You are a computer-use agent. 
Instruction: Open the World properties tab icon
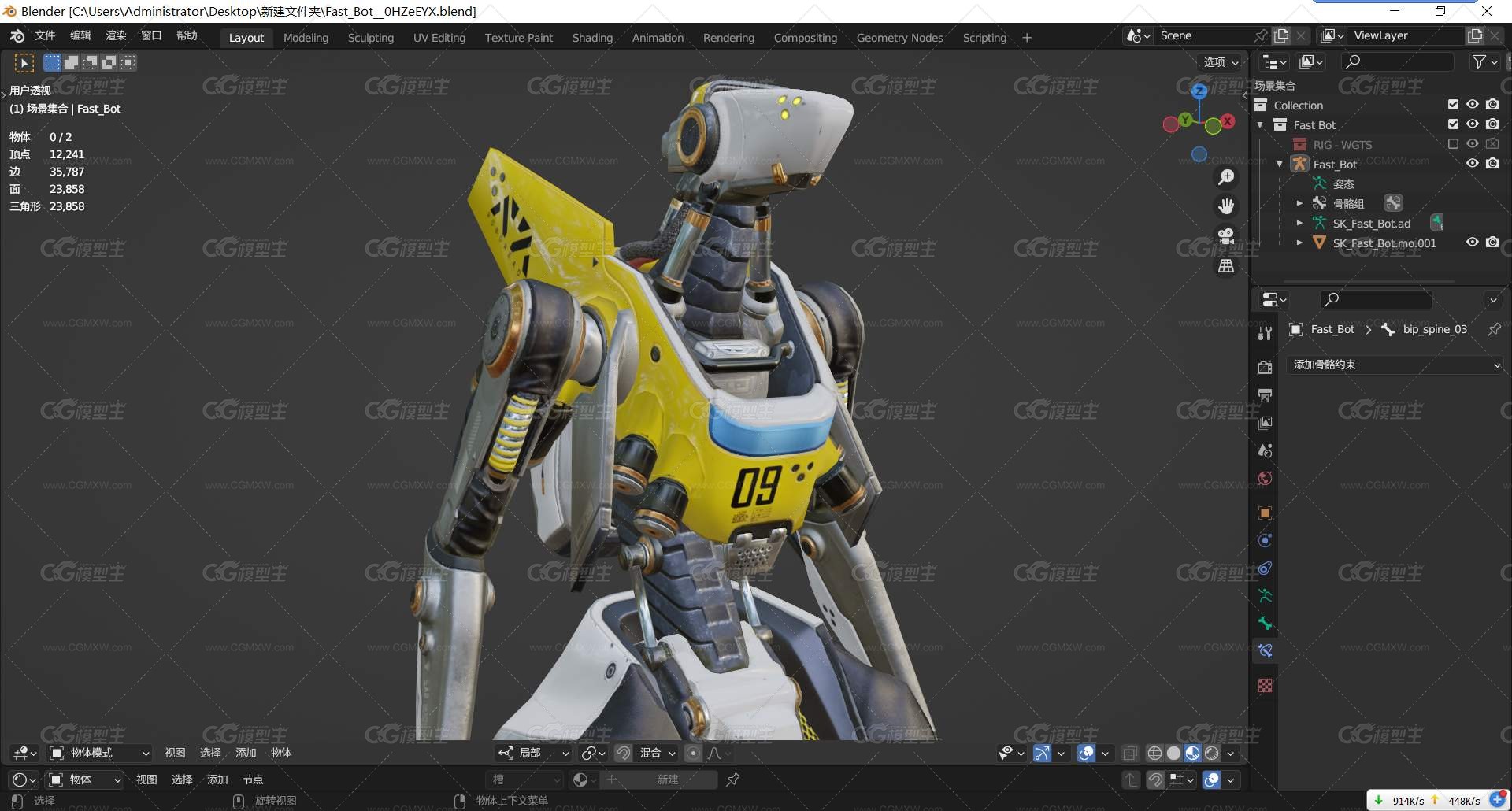[1265, 479]
